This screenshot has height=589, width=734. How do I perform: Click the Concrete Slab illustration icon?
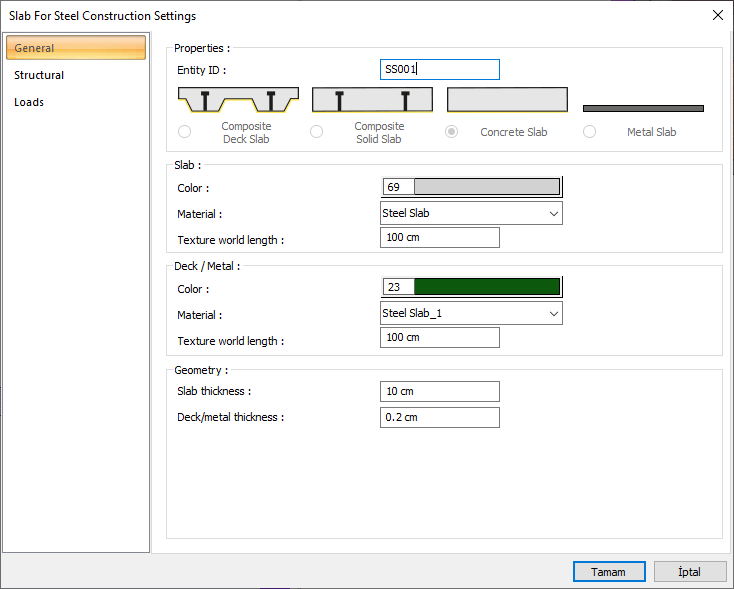click(507, 100)
